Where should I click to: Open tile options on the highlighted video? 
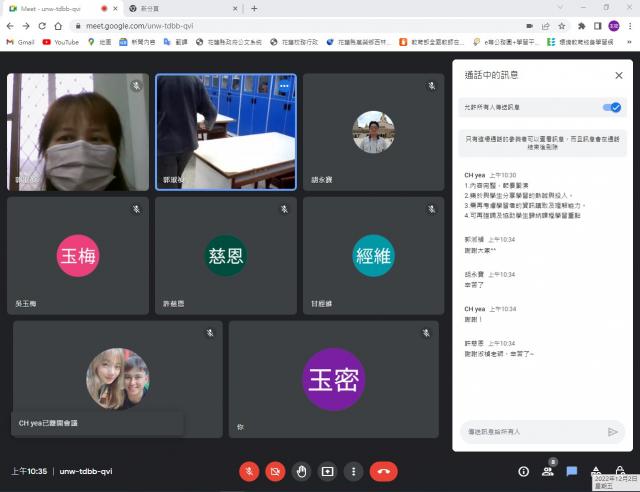tap(284, 86)
